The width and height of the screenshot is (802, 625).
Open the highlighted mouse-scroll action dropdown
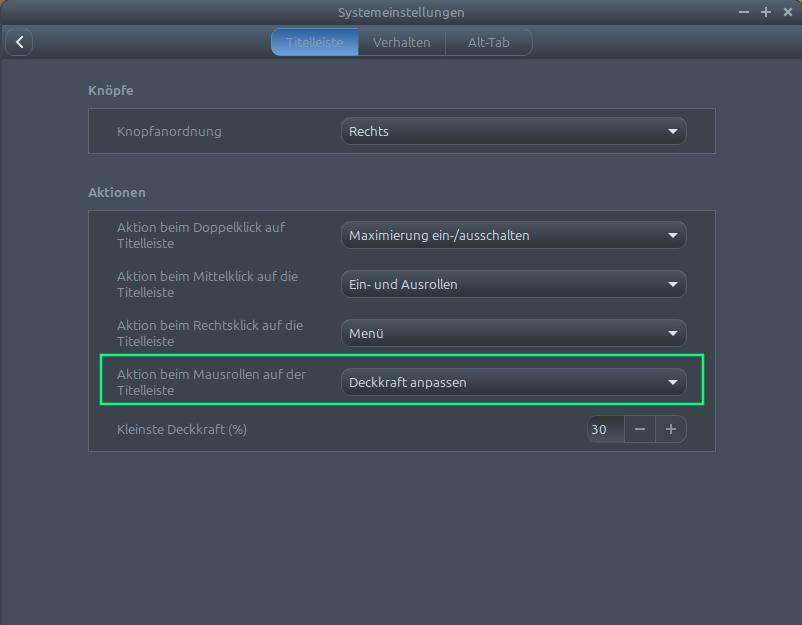coord(513,382)
